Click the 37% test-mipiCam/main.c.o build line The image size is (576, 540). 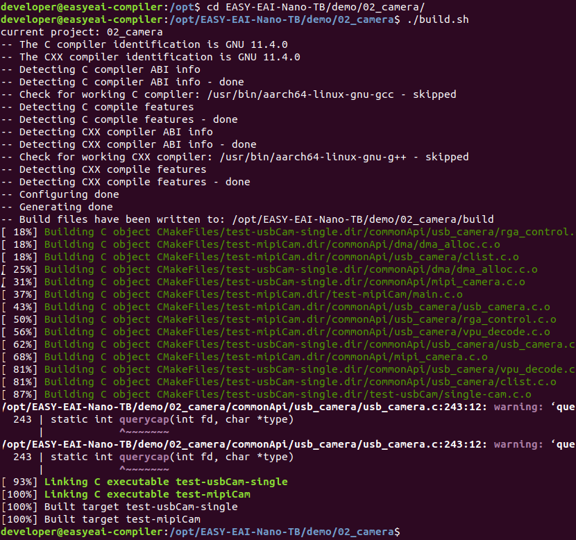click(232, 295)
